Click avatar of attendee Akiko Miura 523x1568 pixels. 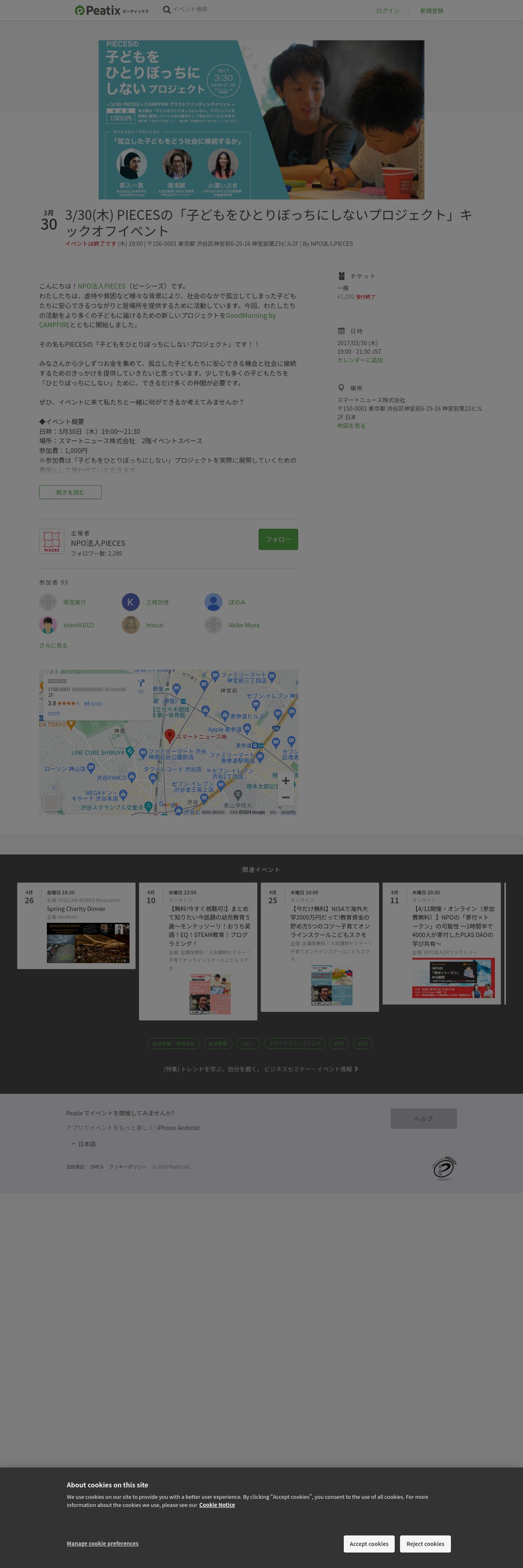click(213, 625)
